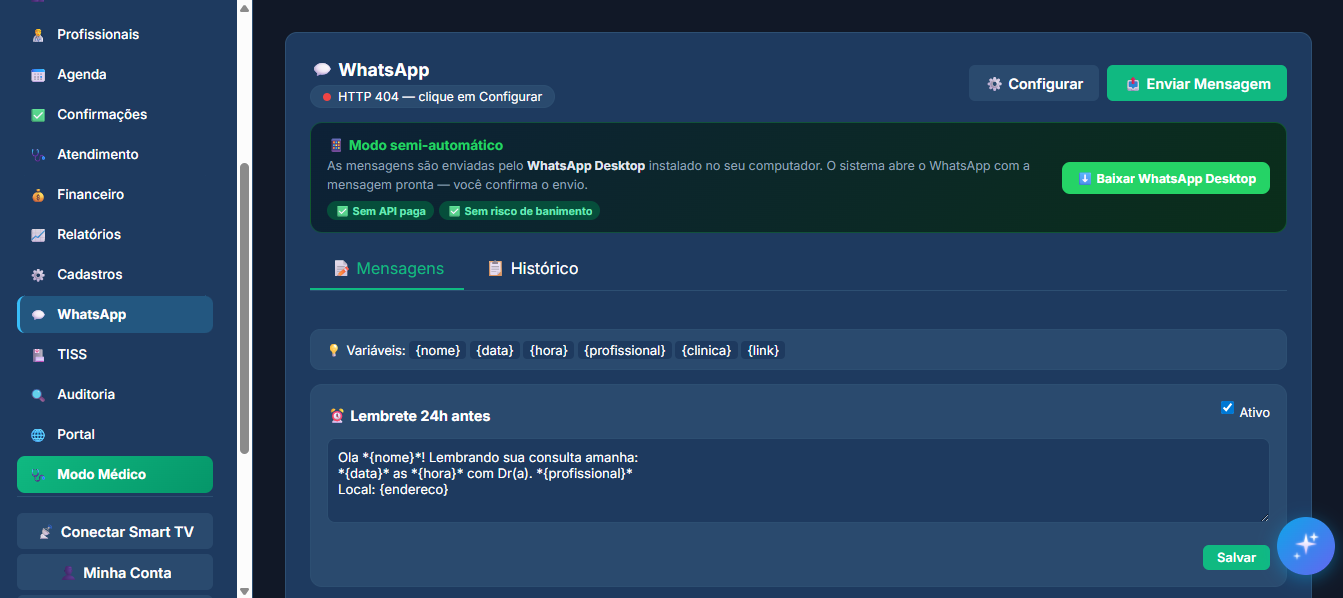Click the Financeiro money bag icon

[x=38, y=195]
